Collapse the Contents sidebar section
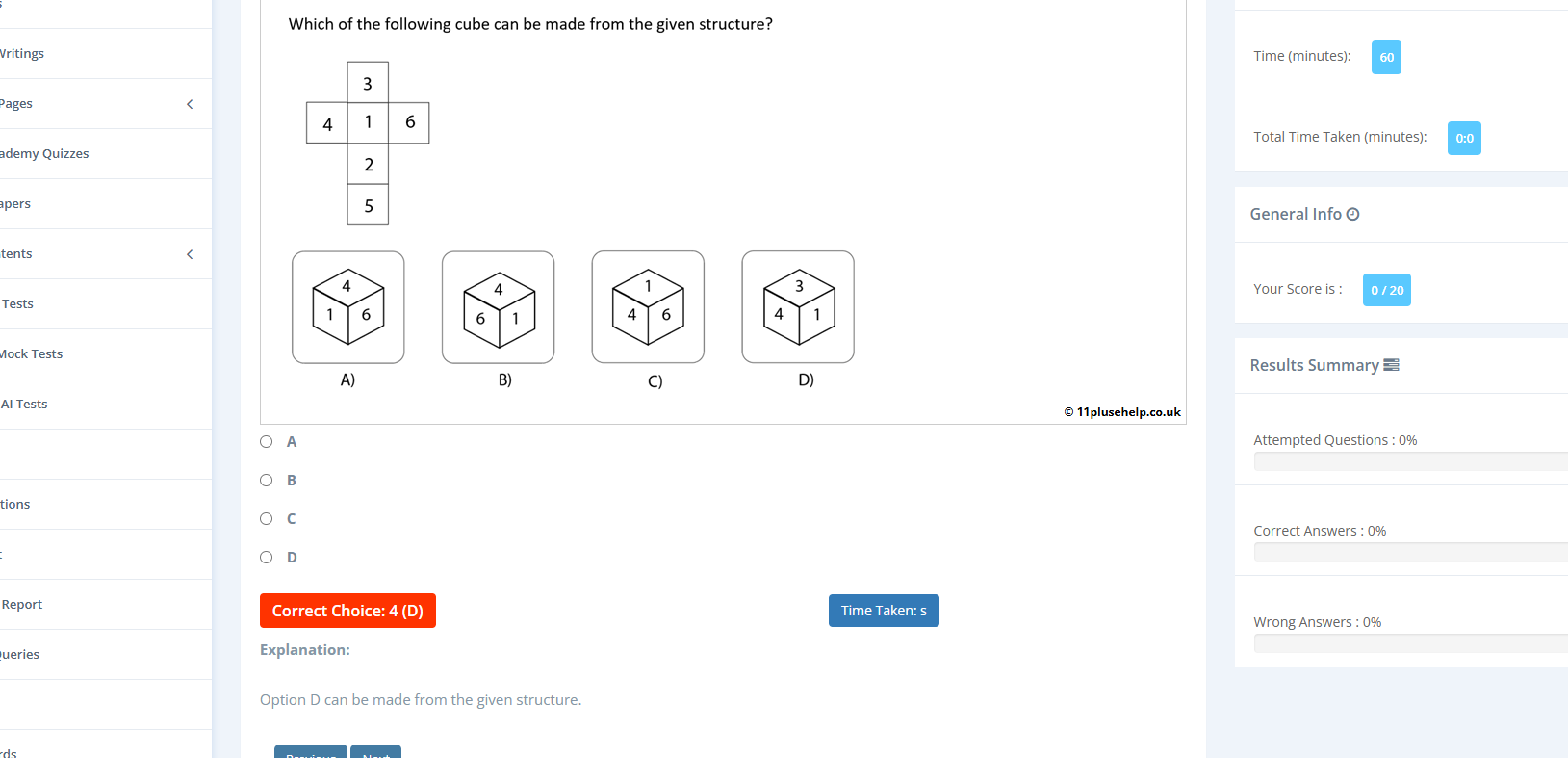Screen dimensions: 1568x758 pyautogui.click(x=189, y=253)
